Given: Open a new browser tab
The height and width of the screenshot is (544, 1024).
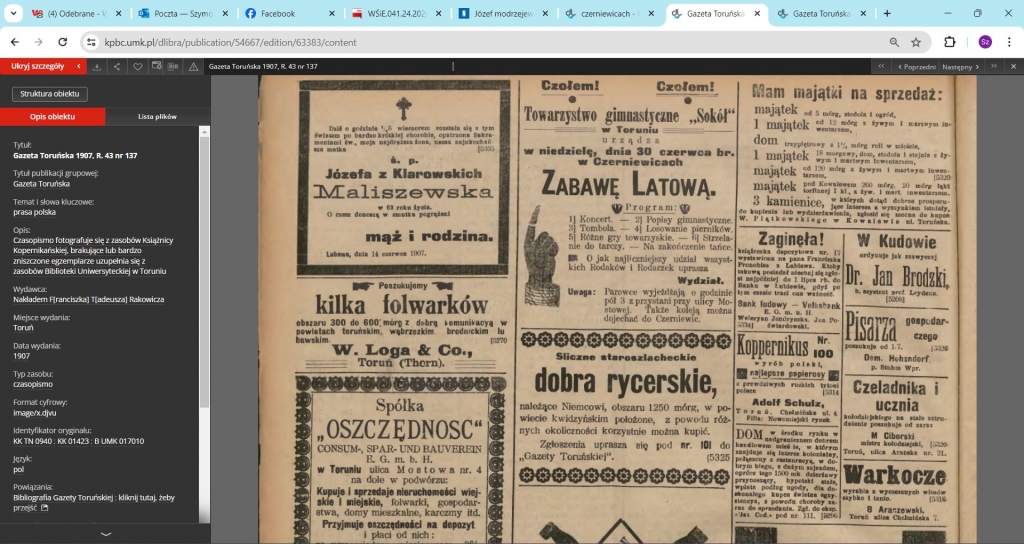Looking at the screenshot, I should tap(887, 13).
